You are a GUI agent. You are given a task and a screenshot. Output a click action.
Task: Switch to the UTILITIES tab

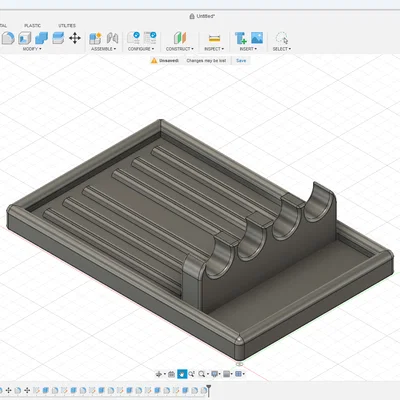(67, 26)
